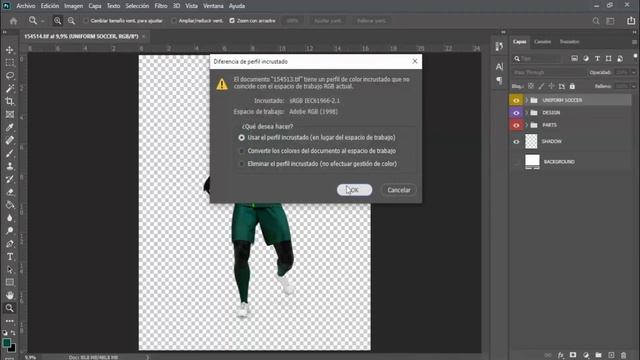This screenshot has height=360, width=640.
Task: Click the Add layer mask icon
Action: (573, 356)
